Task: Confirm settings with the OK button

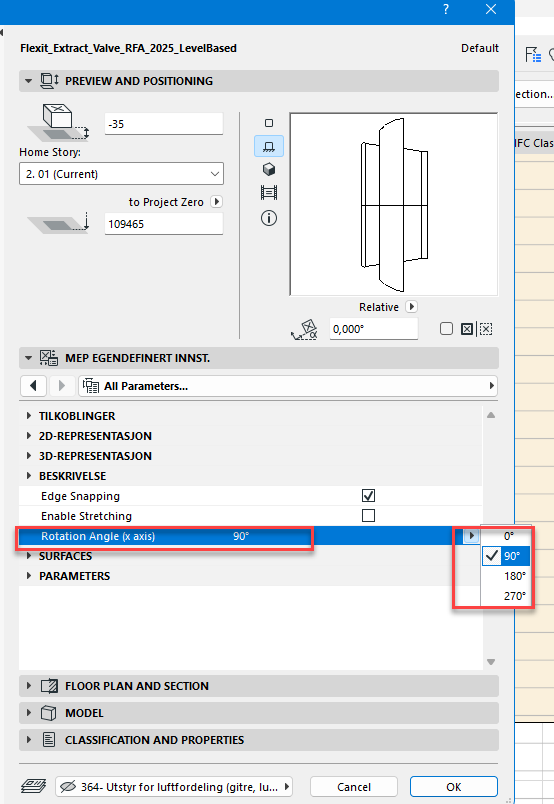Action: [453, 787]
